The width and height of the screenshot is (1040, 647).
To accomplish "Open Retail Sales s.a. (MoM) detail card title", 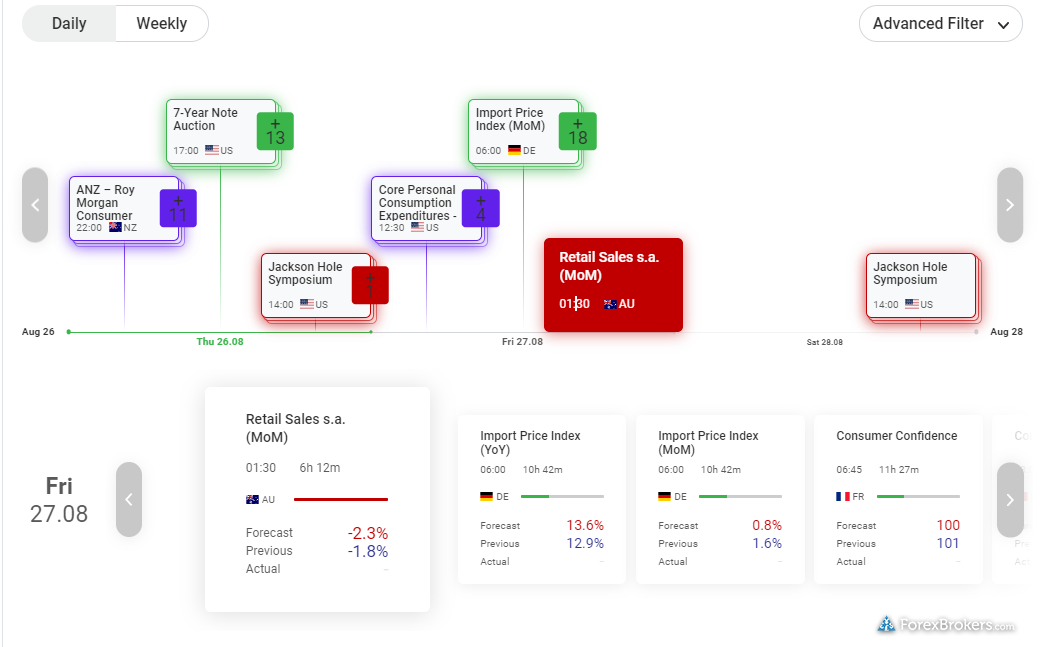I will [x=295, y=428].
